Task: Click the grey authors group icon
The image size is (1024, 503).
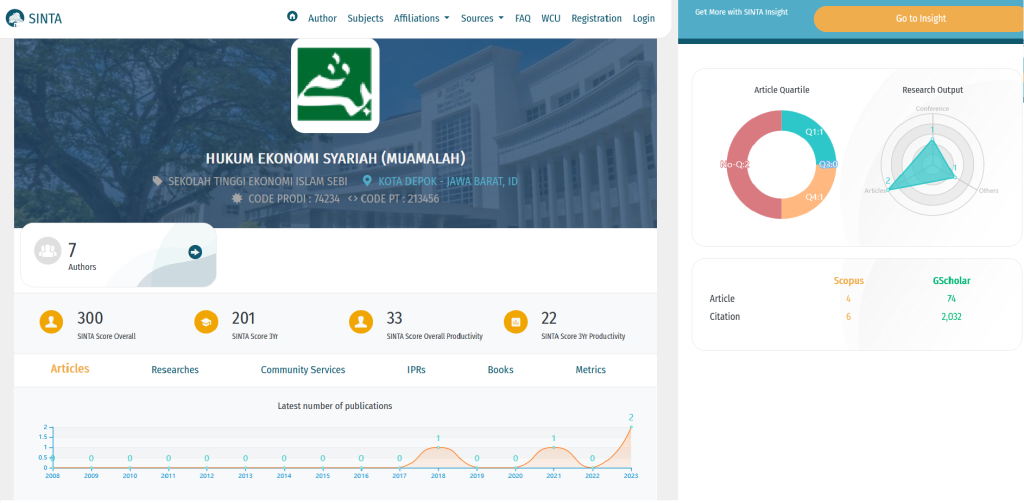Action: [x=48, y=252]
